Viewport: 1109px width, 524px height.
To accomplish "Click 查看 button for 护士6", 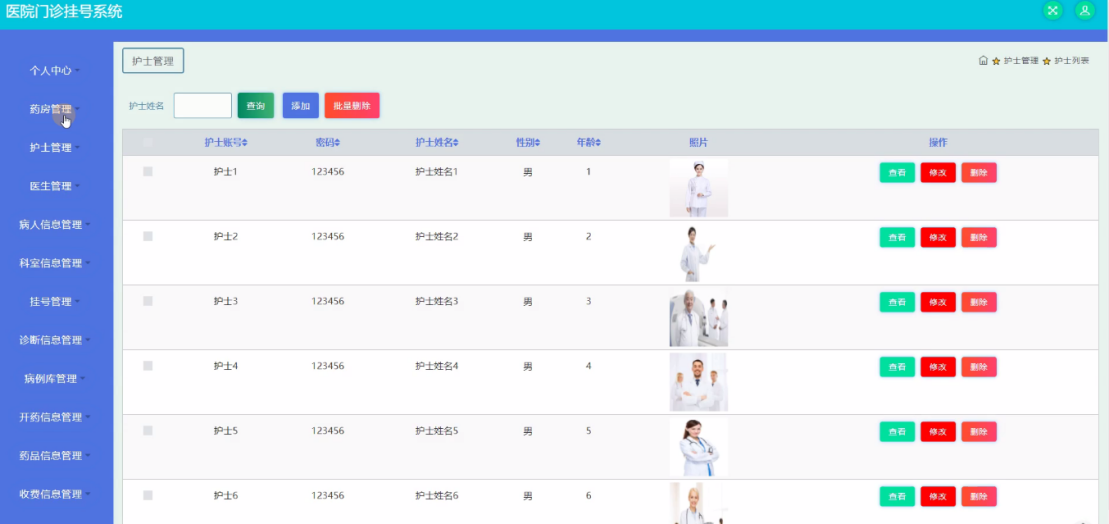I will pos(897,496).
